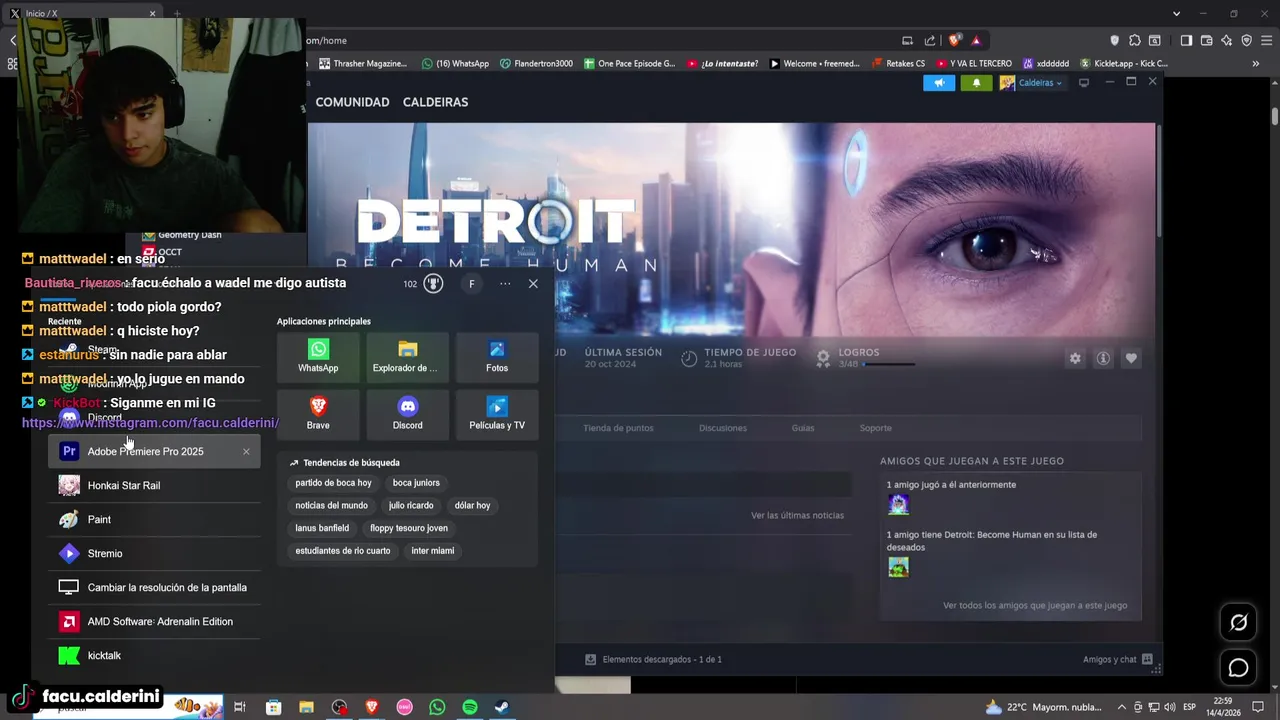1280x720 pixels.
Task: Open Ver todos los amigos que juegan link
Action: pos(1035,605)
